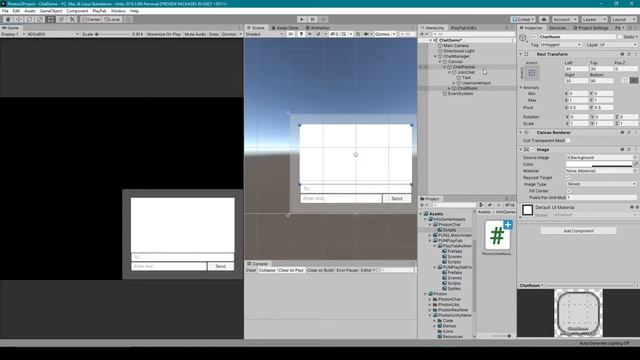This screenshot has width=640, height=360.
Task: Open the Color eyedropper picker in Image component
Action: (x=635, y=164)
